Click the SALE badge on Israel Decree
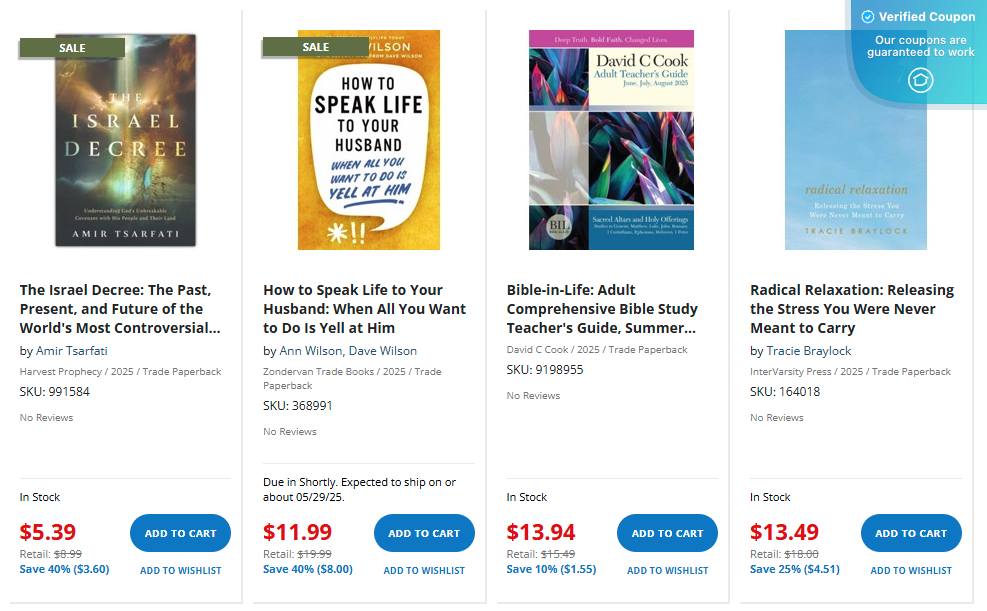The width and height of the screenshot is (987, 611). [x=72, y=47]
